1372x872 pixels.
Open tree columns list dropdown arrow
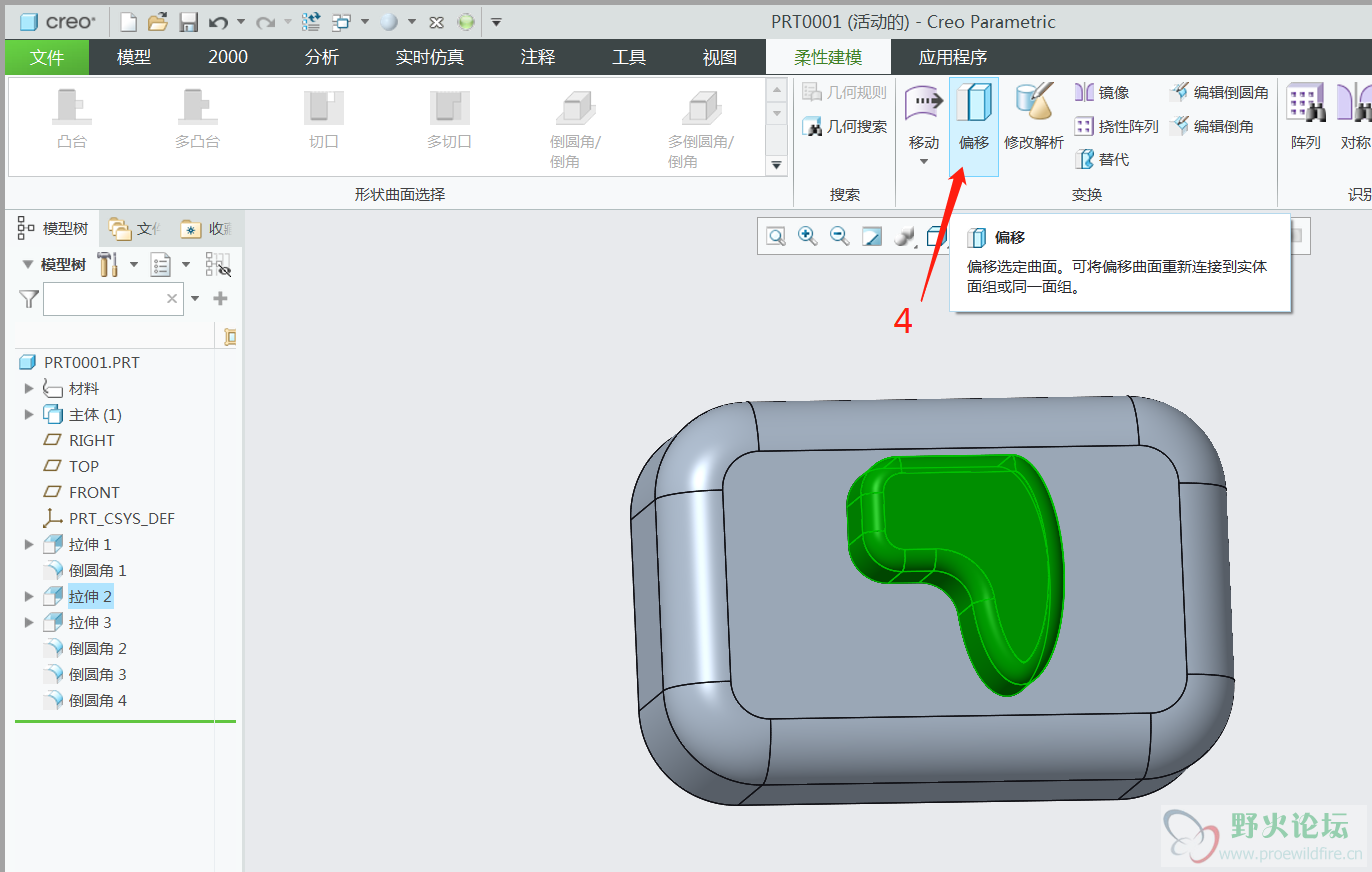185,265
